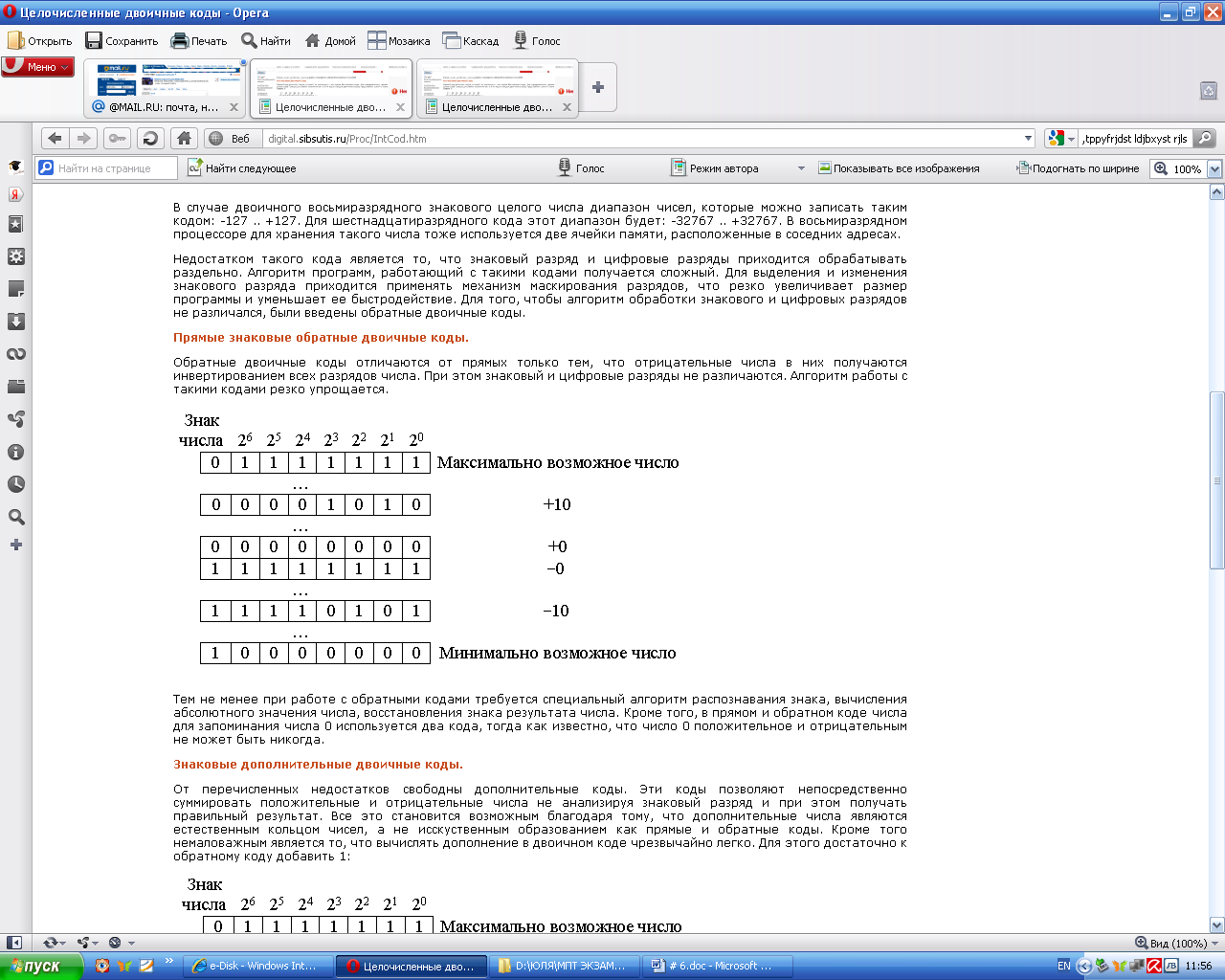The width and height of the screenshot is (1225, 980).
Task: Open the address bar history dropdown arrow
Action: click(1028, 138)
